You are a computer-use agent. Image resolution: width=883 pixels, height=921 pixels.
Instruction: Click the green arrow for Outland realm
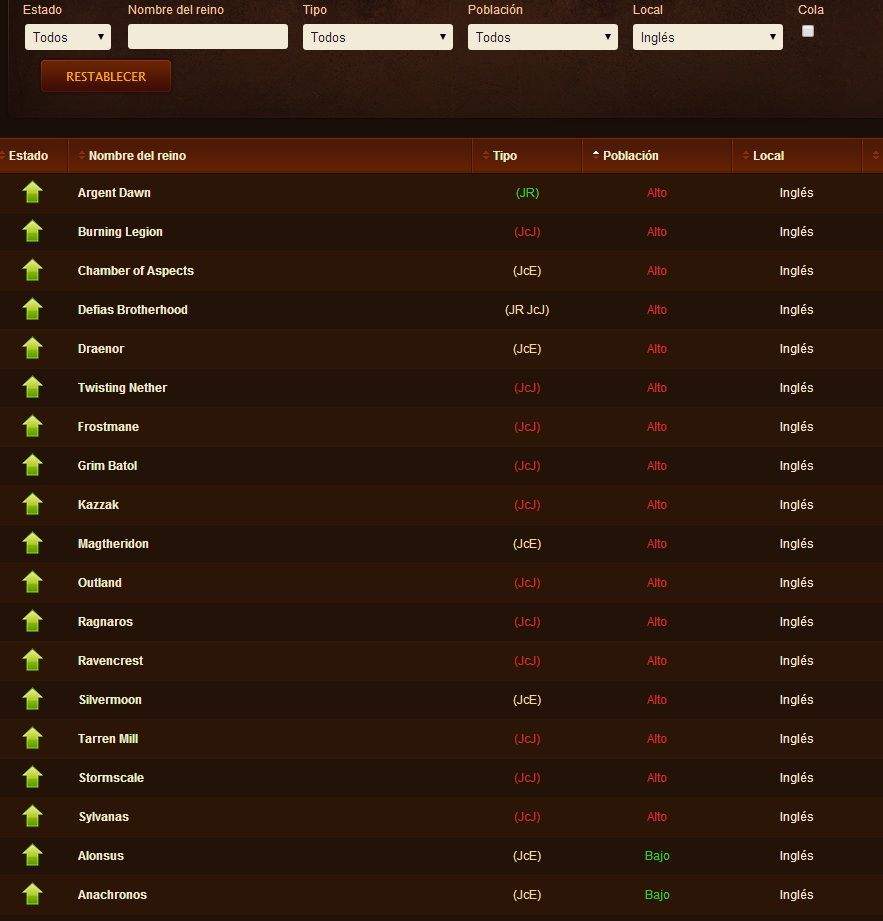(x=32, y=582)
